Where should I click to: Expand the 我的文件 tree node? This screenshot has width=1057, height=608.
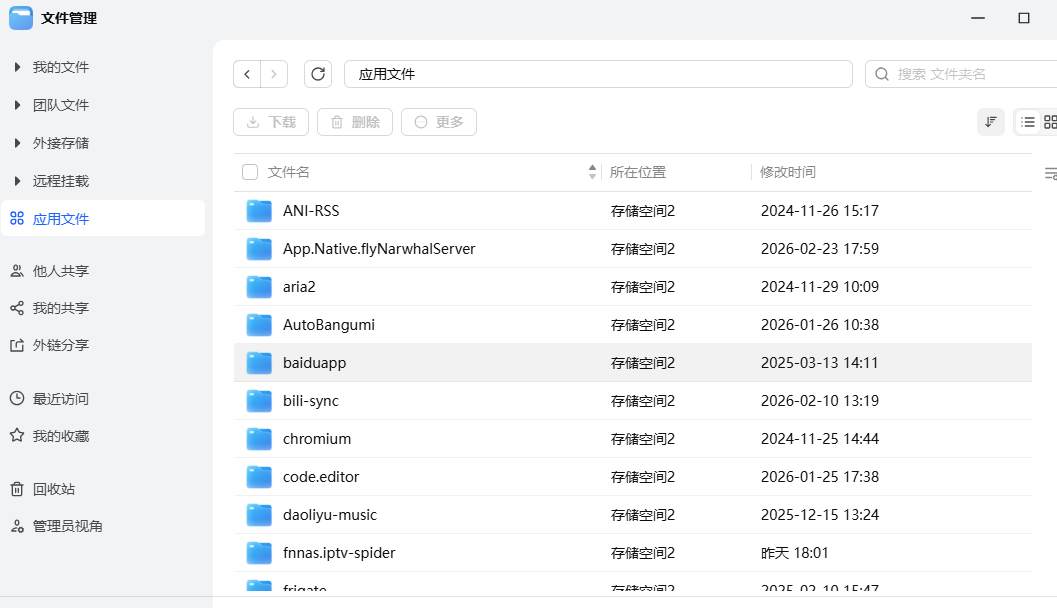[18, 67]
